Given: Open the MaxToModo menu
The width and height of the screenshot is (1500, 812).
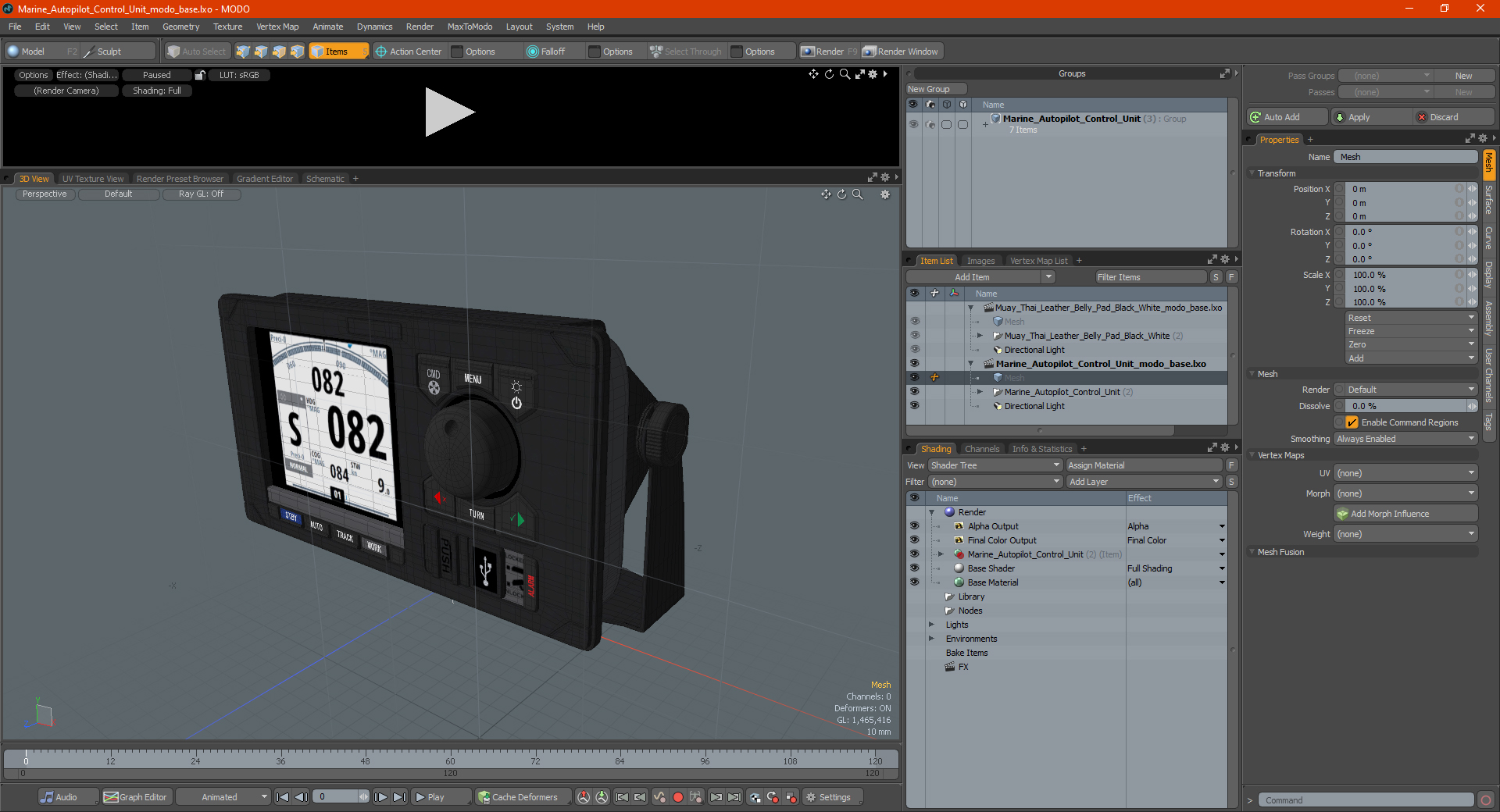Looking at the screenshot, I should pyautogui.click(x=470, y=27).
